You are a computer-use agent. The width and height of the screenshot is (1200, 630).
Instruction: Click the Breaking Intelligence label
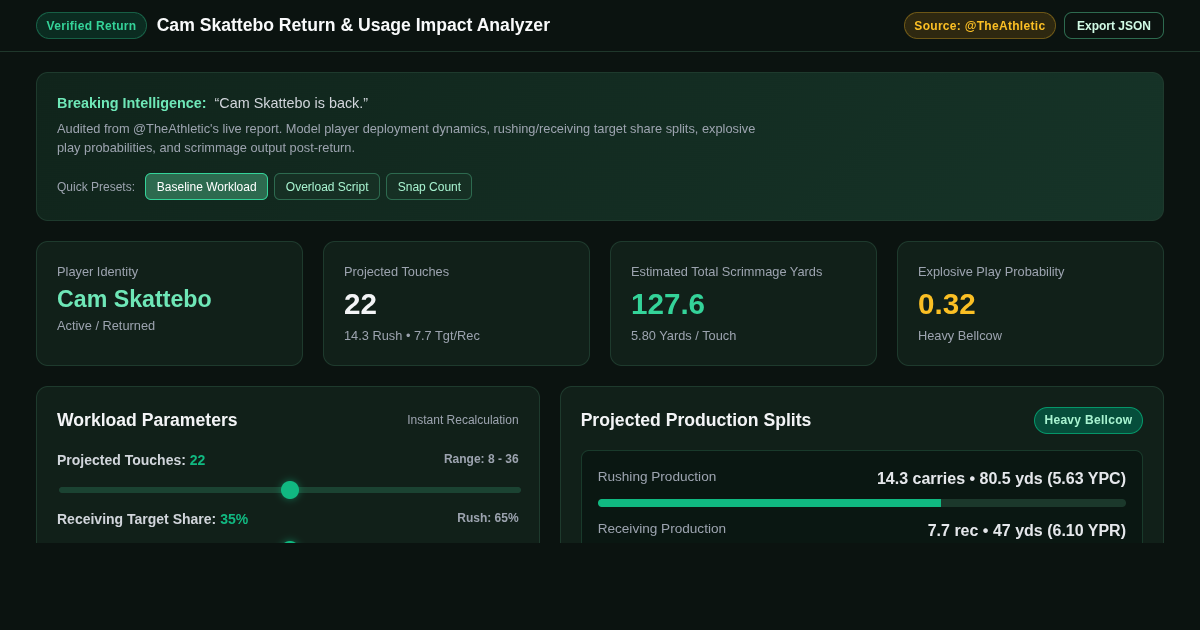click(x=132, y=103)
